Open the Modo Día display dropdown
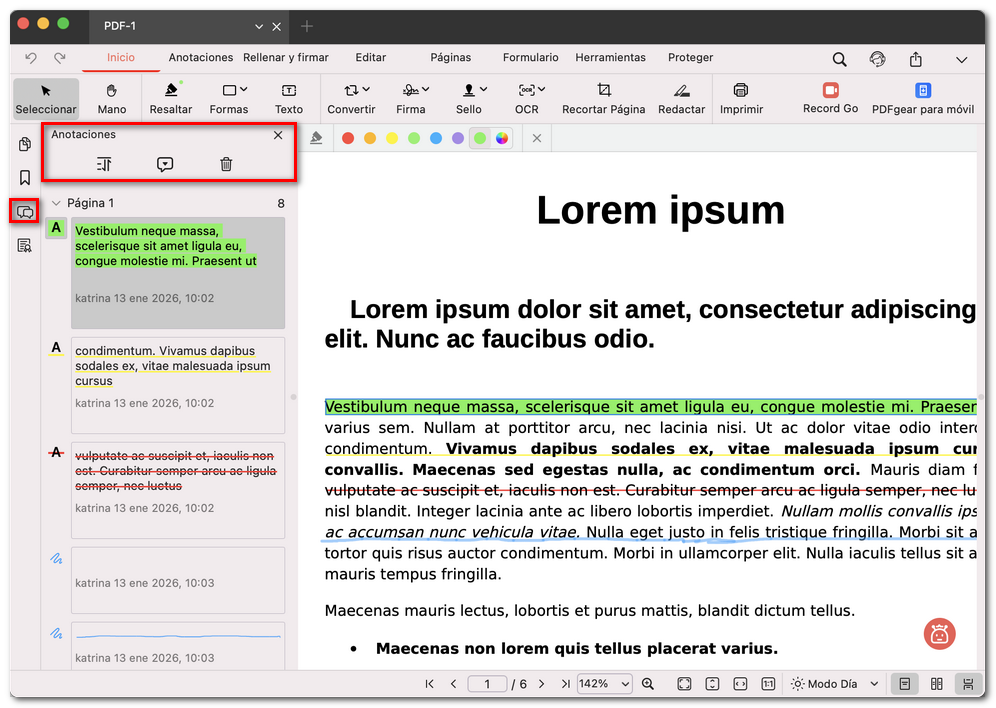996x708 pixels. 832,683
